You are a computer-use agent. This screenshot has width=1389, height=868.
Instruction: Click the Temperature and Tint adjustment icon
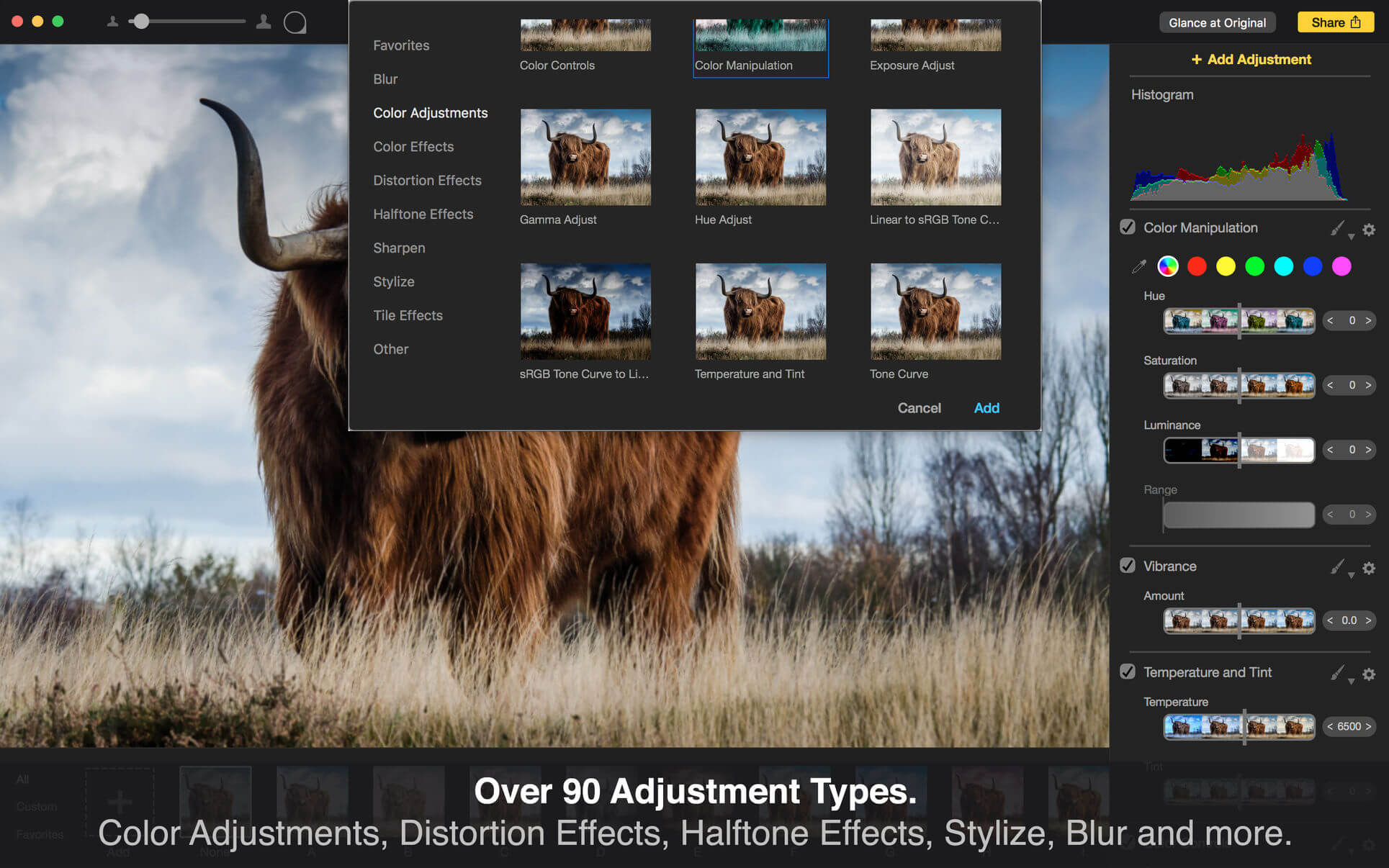click(x=761, y=311)
